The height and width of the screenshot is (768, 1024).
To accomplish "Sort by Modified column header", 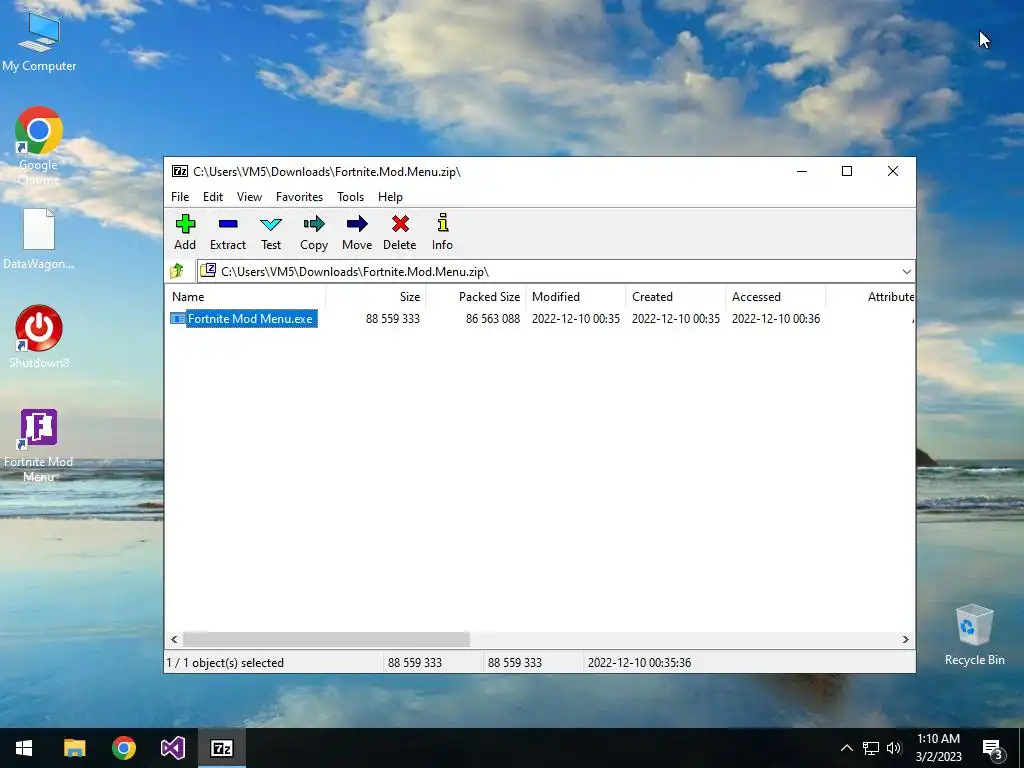I will pyautogui.click(x=575, y=296).
